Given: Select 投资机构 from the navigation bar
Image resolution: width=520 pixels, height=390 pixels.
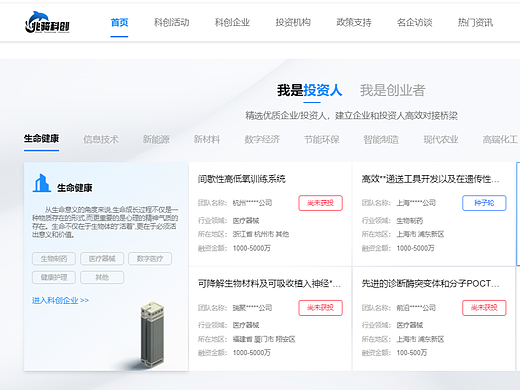Looking at the screenshot, I should click(x=293, y=23).
